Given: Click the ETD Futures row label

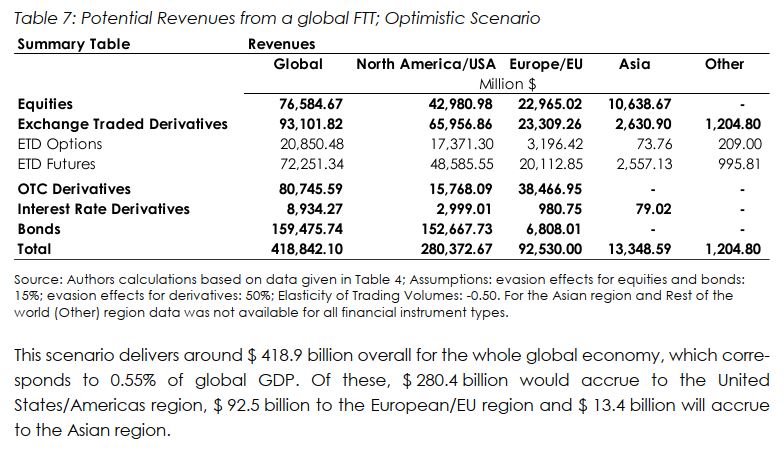Looking at the screenshot, I should click(60, 164).
